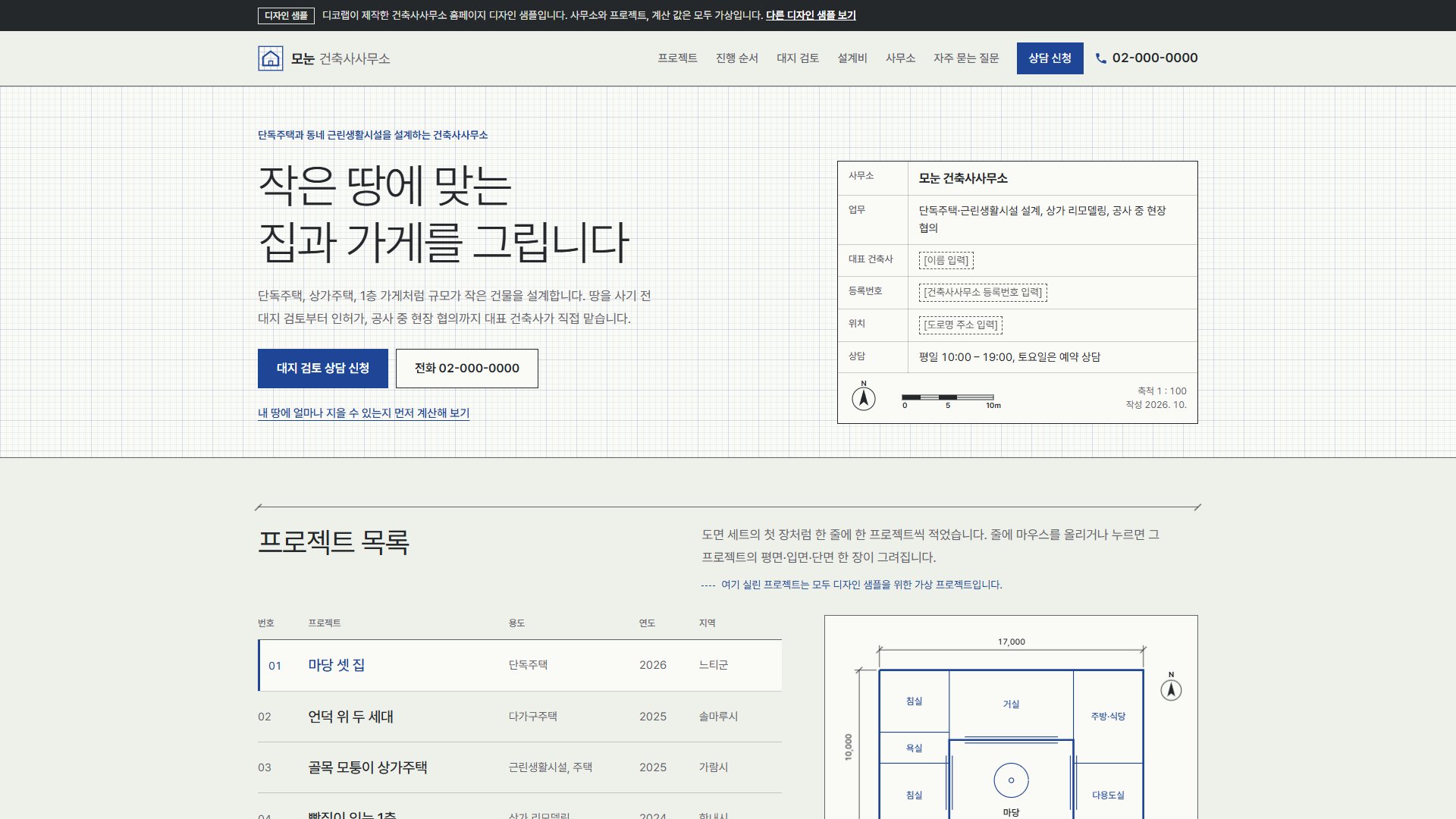Click the [이름 입력] placeholder field
Image resolution: width=1456 pixels, height=819 pixels.
coord(946,260)
